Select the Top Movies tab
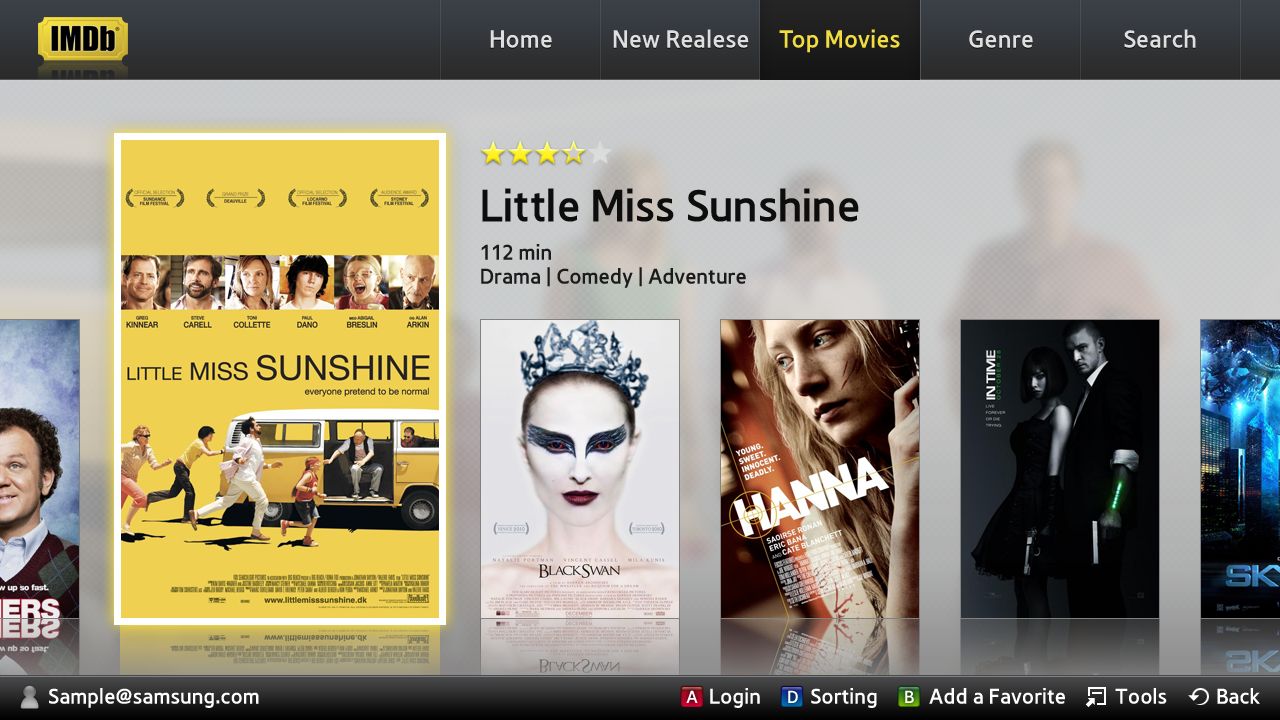This screenshot has width=1280, height=720. click(x=840, y=40)
